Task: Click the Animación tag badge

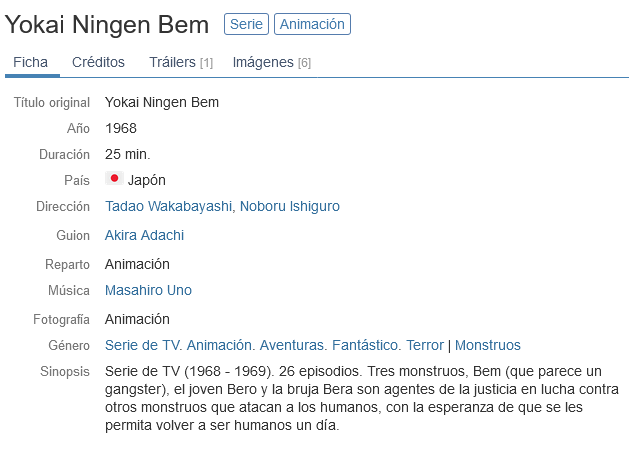Action: click(312, 24)
